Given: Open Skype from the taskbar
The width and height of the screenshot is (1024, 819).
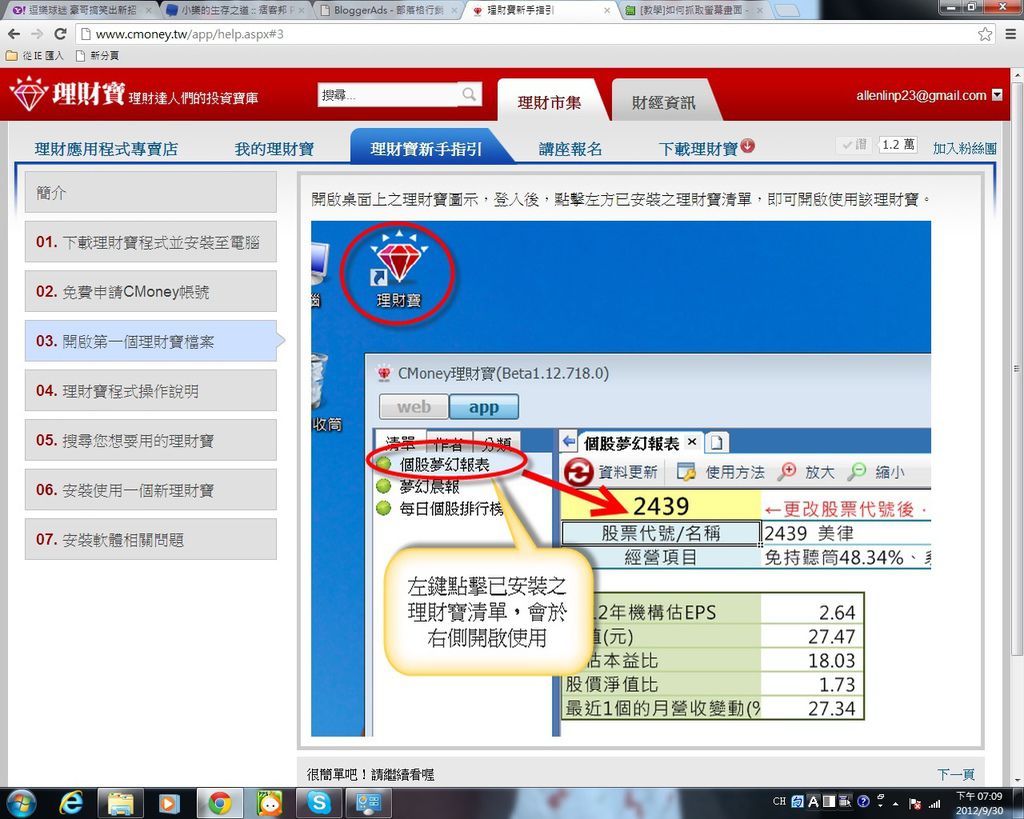Looking at the screenshot, I should (319, 803).
